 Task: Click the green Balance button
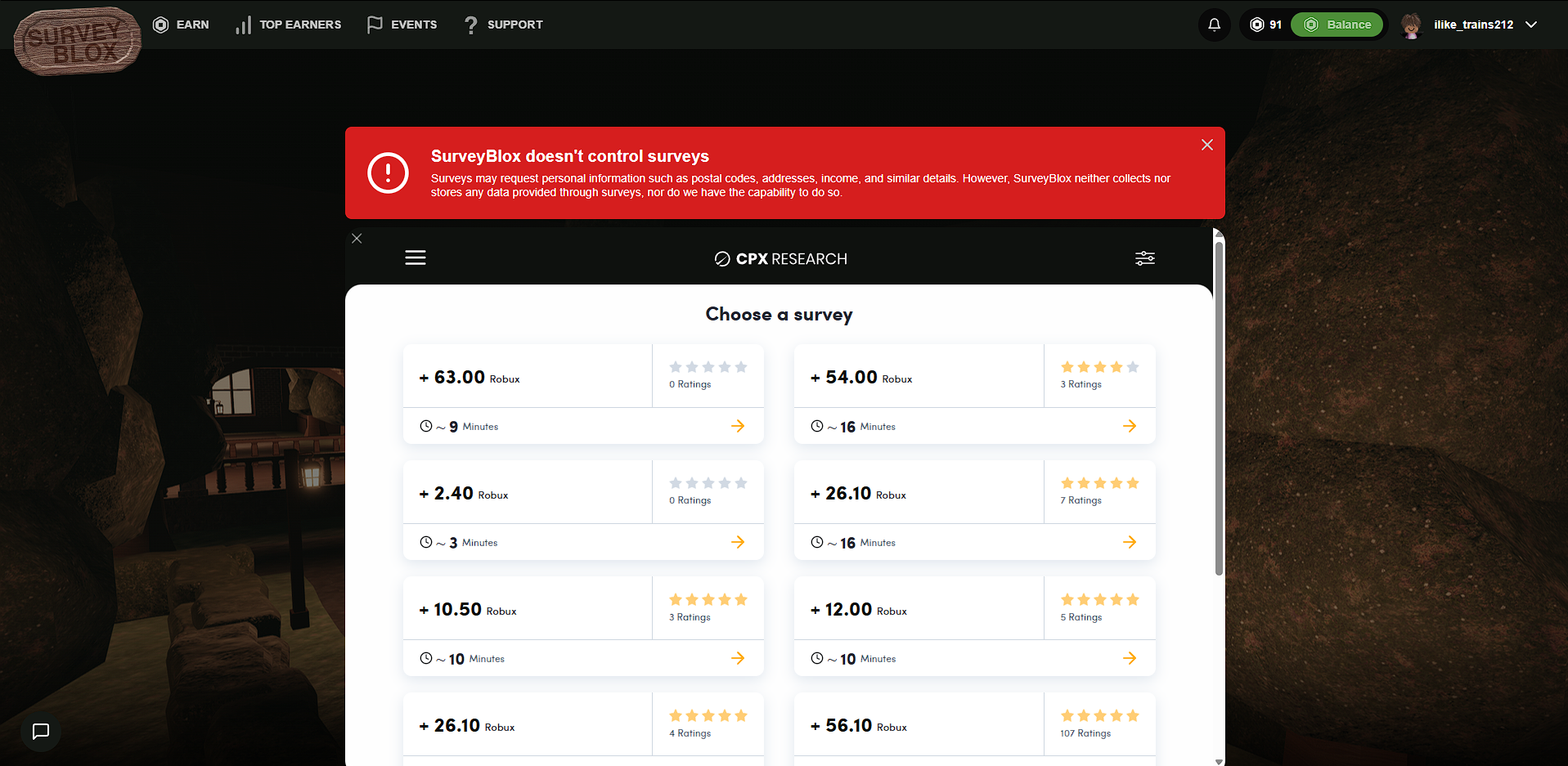coord(1337,25)
